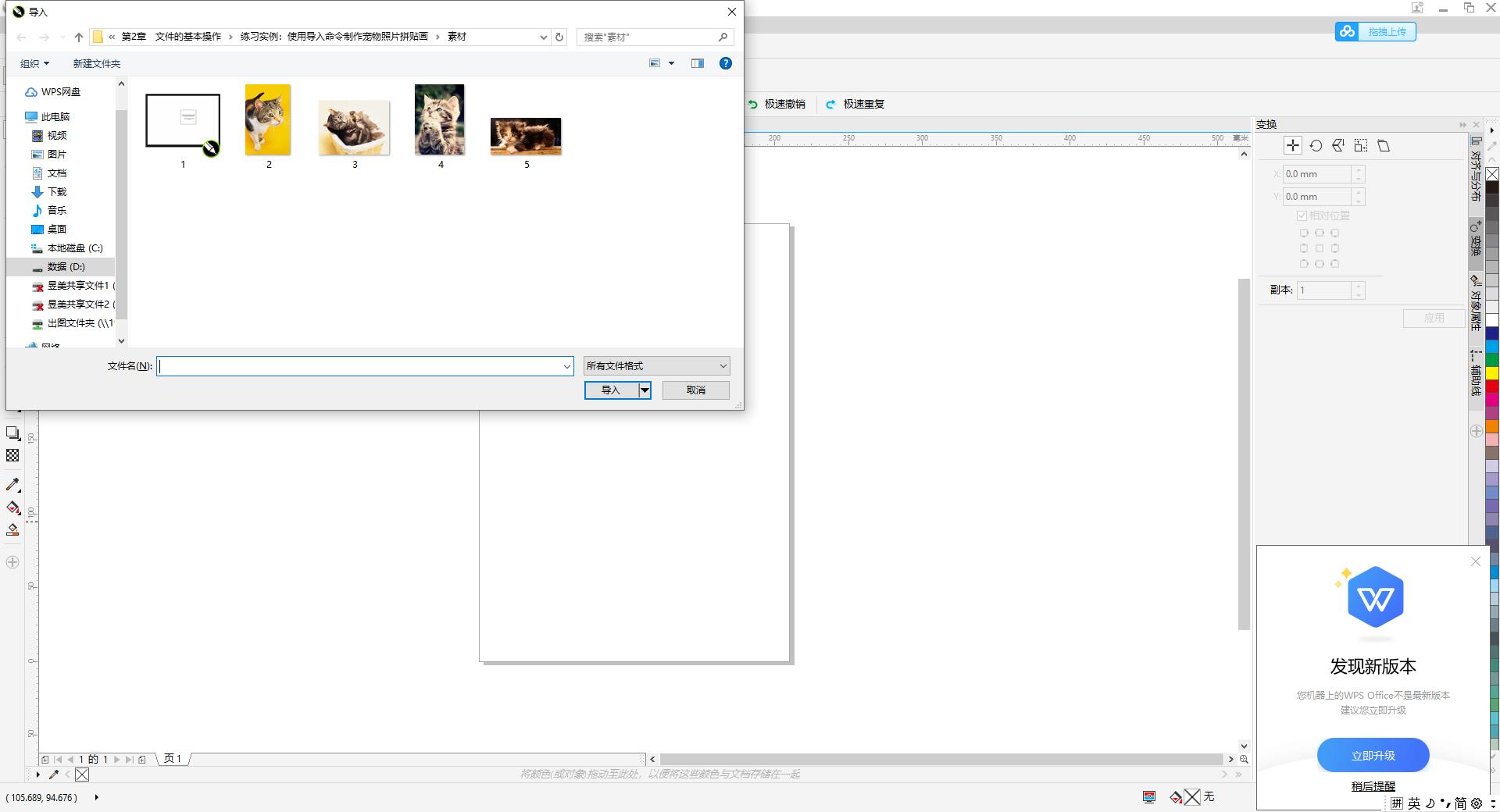Click the search magnifier icon in dialog
The height and width of the screenshot is (812, 1500).
(723, 37)
